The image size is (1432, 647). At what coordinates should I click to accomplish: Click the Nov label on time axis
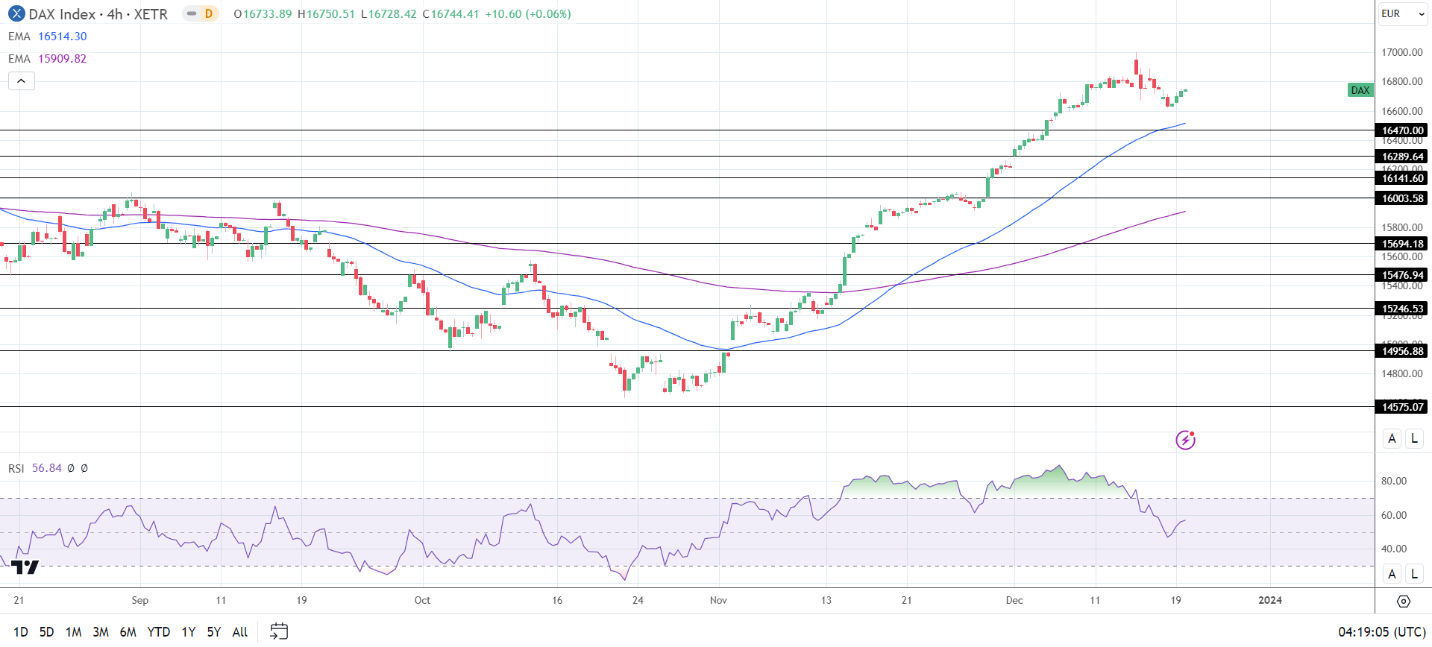pyautogui.click(x=719, y=601)
